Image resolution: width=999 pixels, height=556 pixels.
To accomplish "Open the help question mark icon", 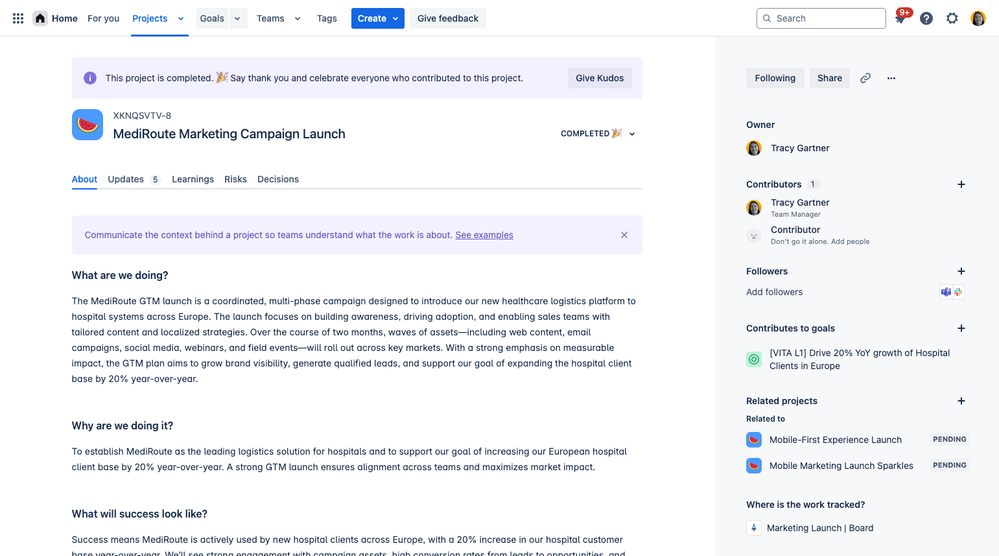I will 926,18.
